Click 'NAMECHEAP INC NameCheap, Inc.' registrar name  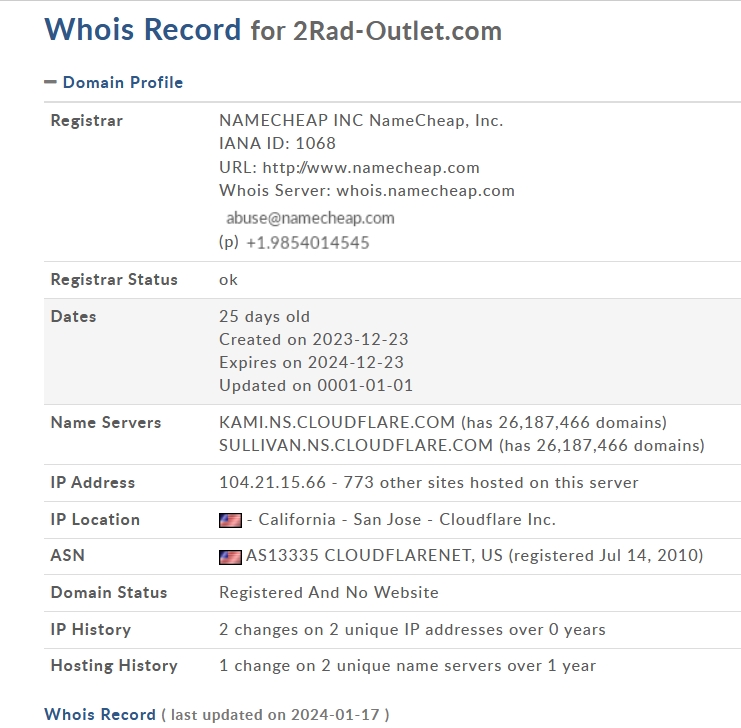pos(361,121)
